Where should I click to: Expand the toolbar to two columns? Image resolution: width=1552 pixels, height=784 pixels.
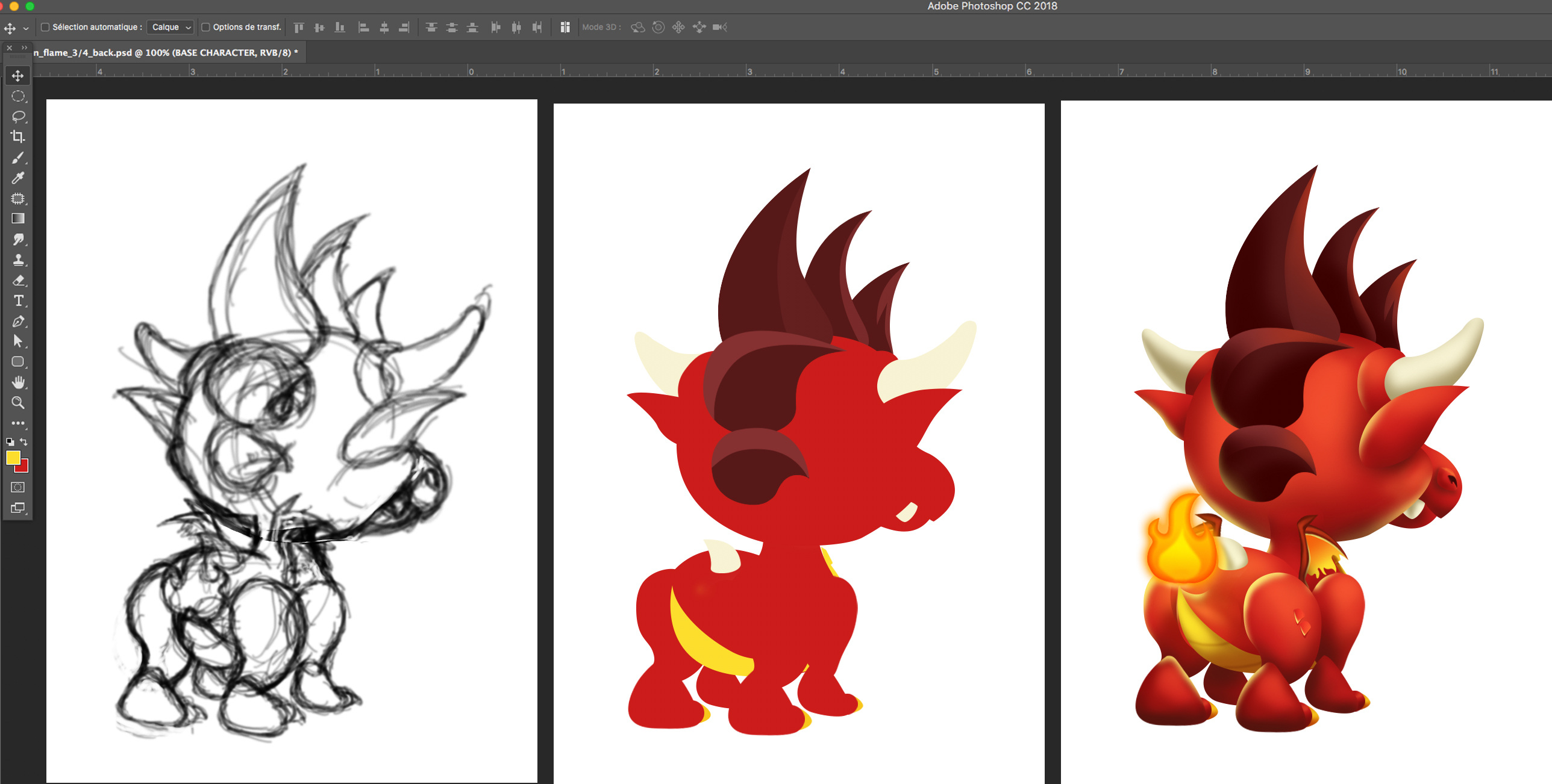coord(24,48)
